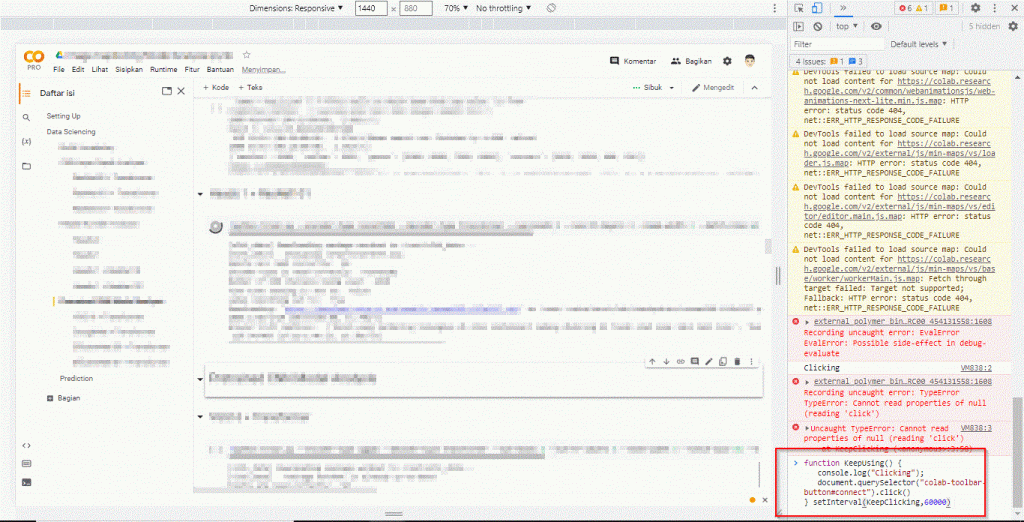Screen dimensions: 1024x522
Task: Move the cell up with the arrow icon
Action: click(652, 361)
